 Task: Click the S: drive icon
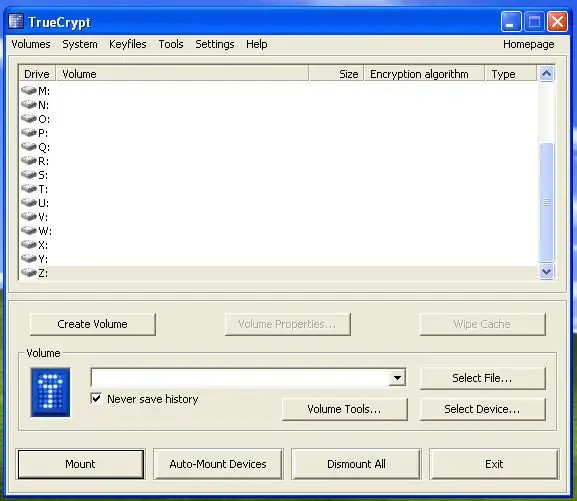29,174
